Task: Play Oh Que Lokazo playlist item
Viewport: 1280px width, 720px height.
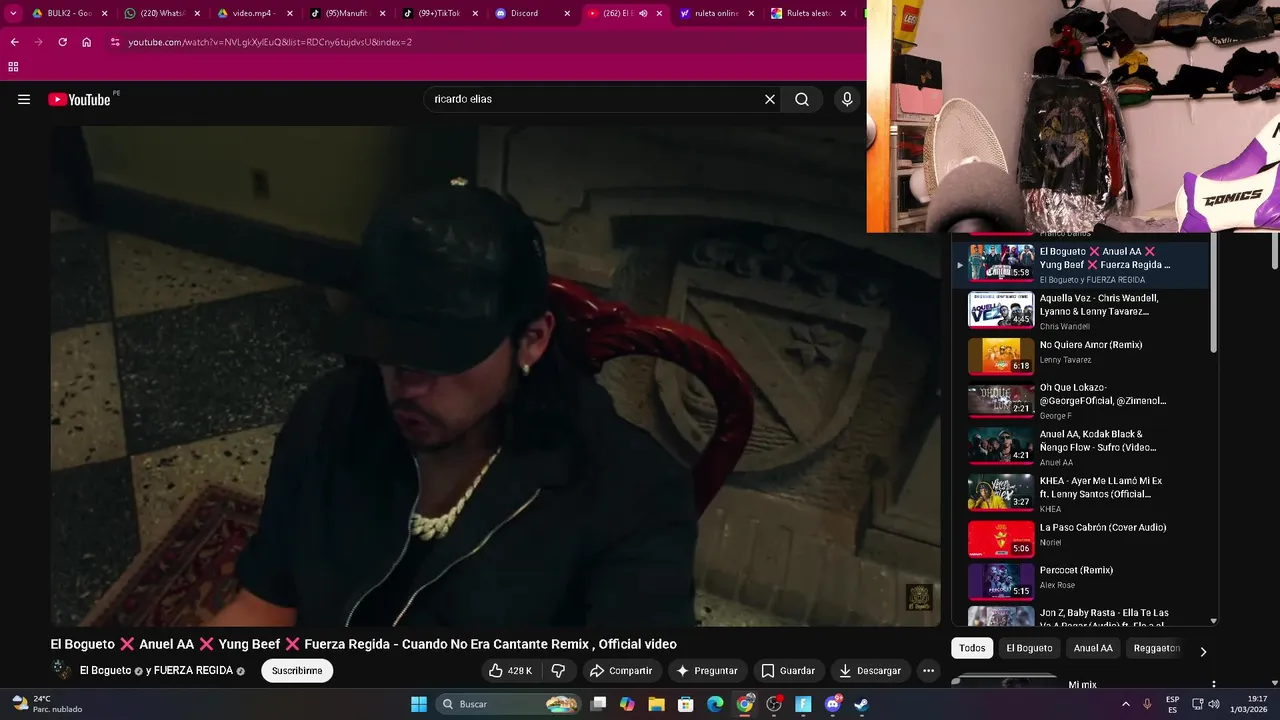Action: (x=1080, y=401)
